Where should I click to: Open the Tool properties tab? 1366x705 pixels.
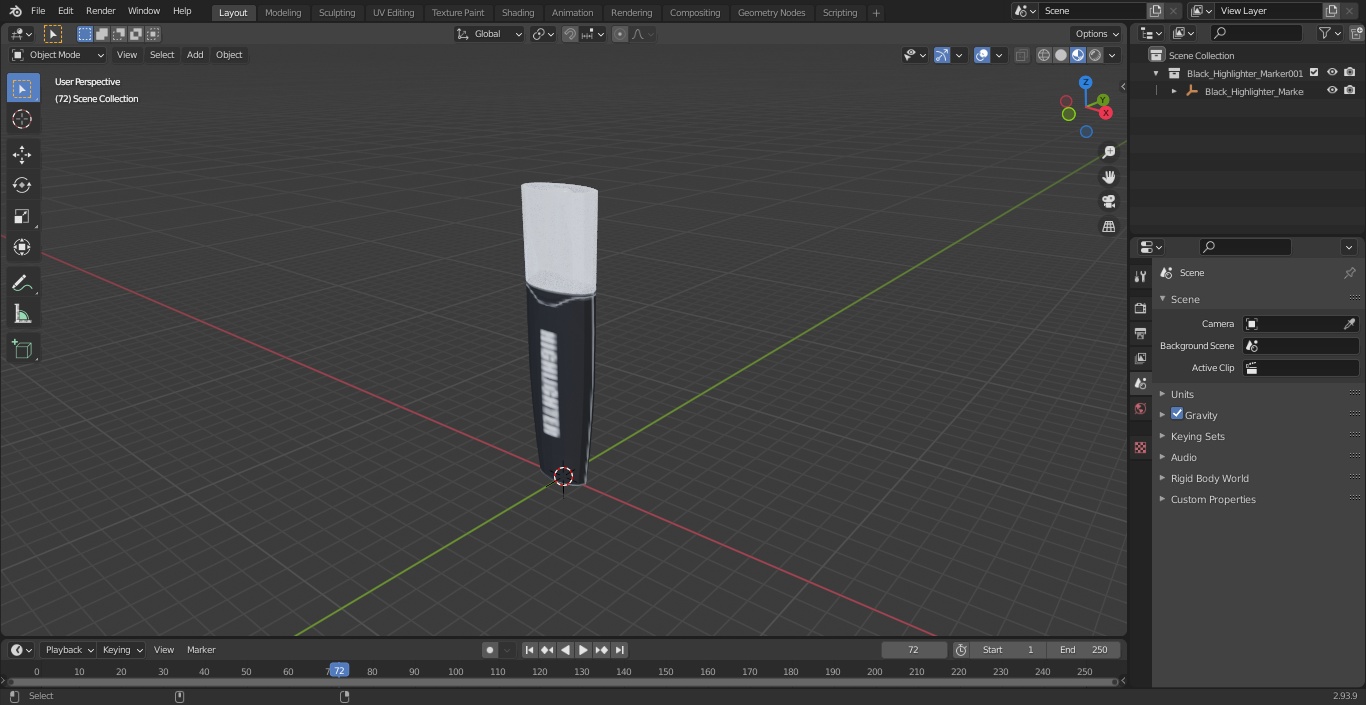pos(1140,276)
